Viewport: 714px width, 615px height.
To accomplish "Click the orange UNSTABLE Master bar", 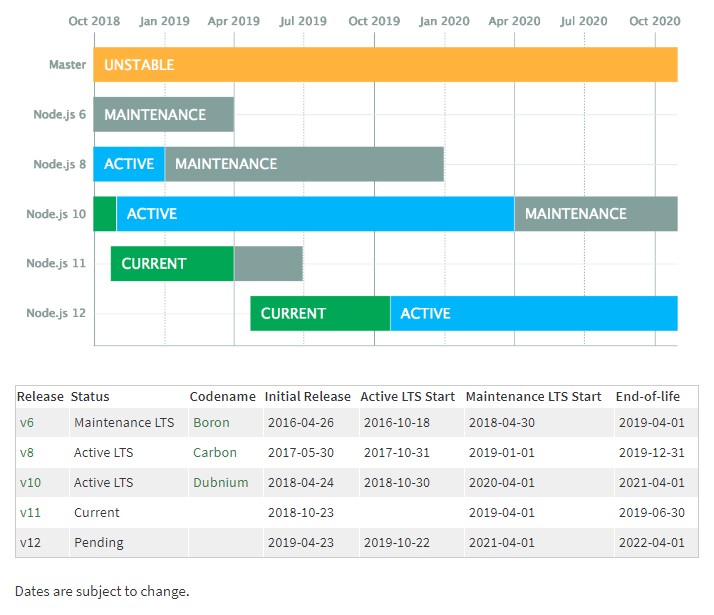I will [386, 65].
